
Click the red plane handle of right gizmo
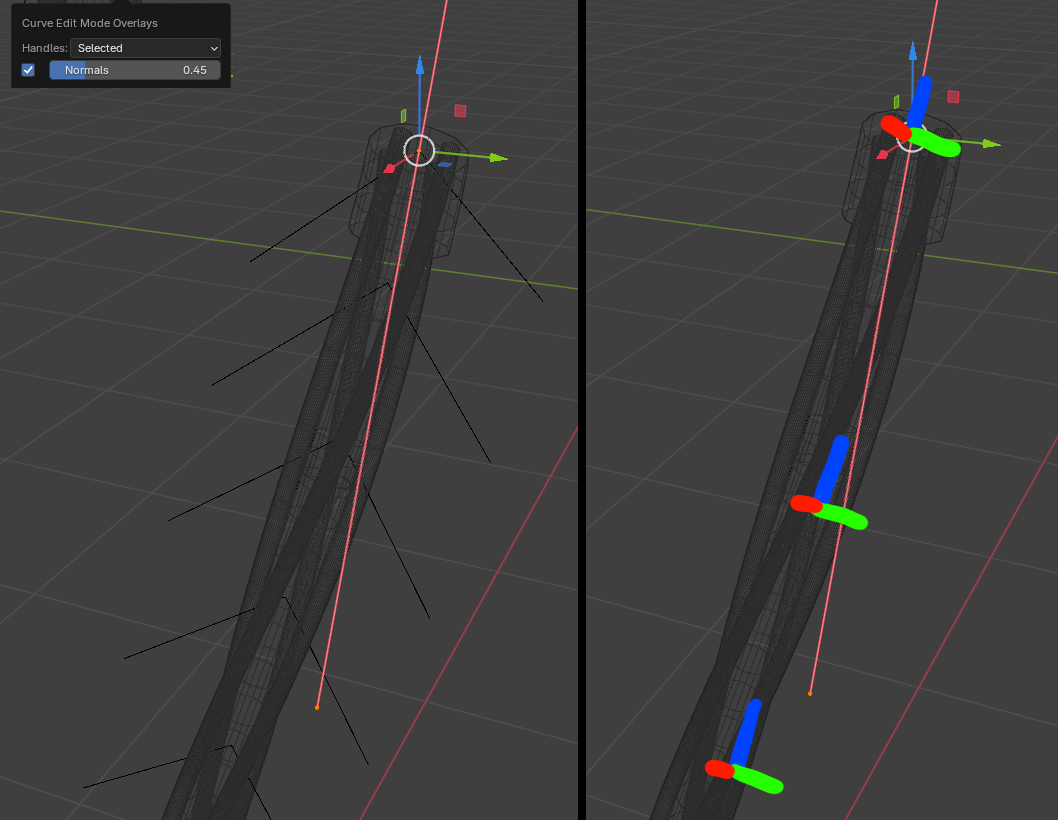(953, 97)
